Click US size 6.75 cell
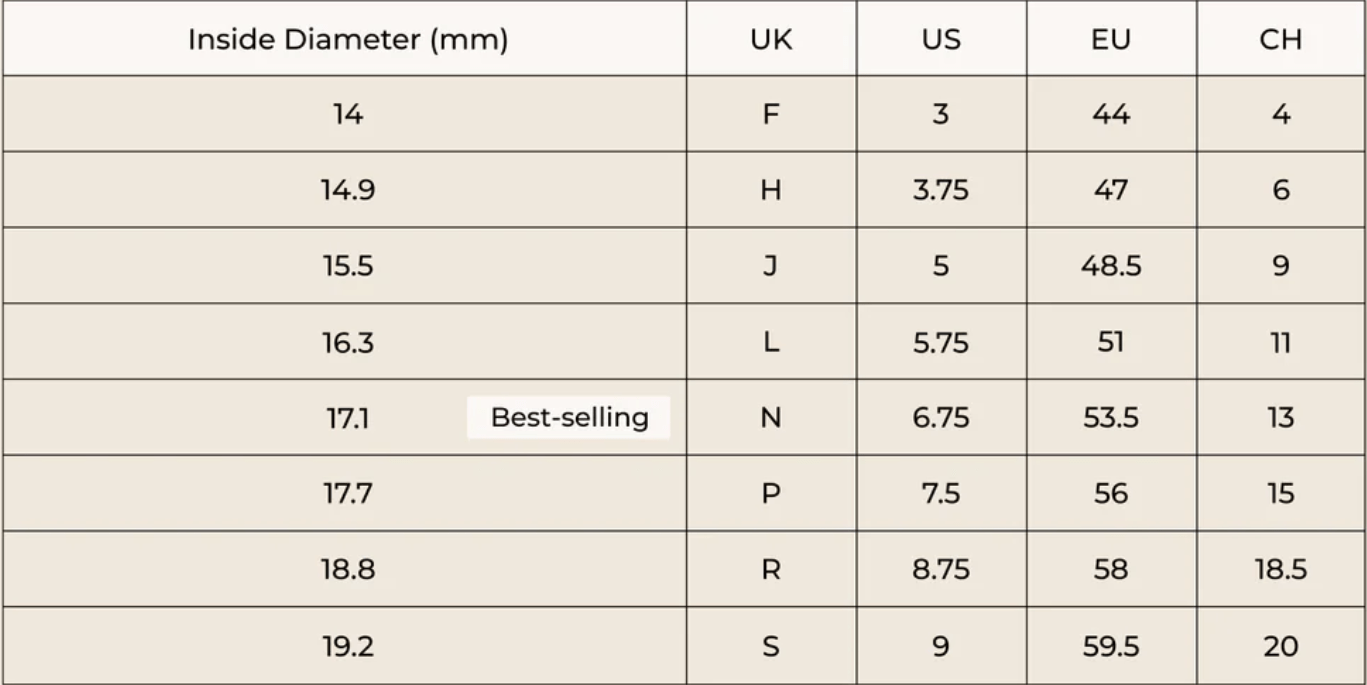 940,418
